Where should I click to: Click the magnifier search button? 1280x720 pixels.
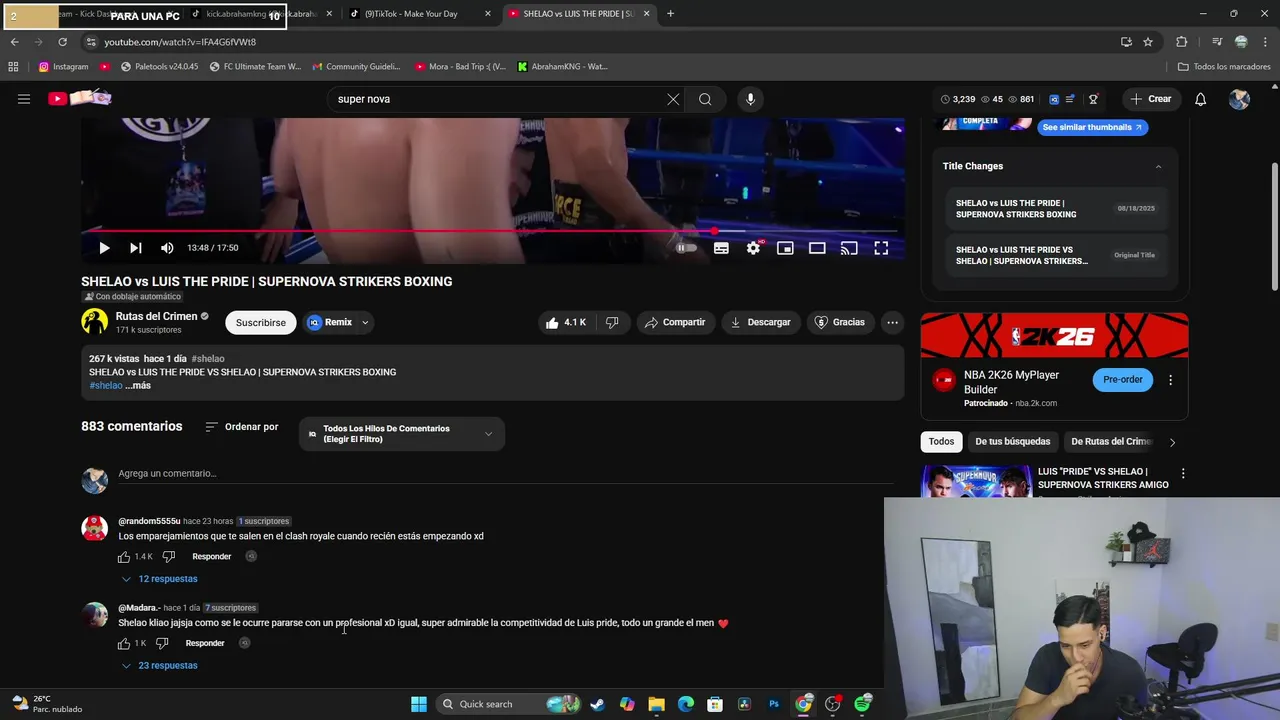[x=705, y=99]
